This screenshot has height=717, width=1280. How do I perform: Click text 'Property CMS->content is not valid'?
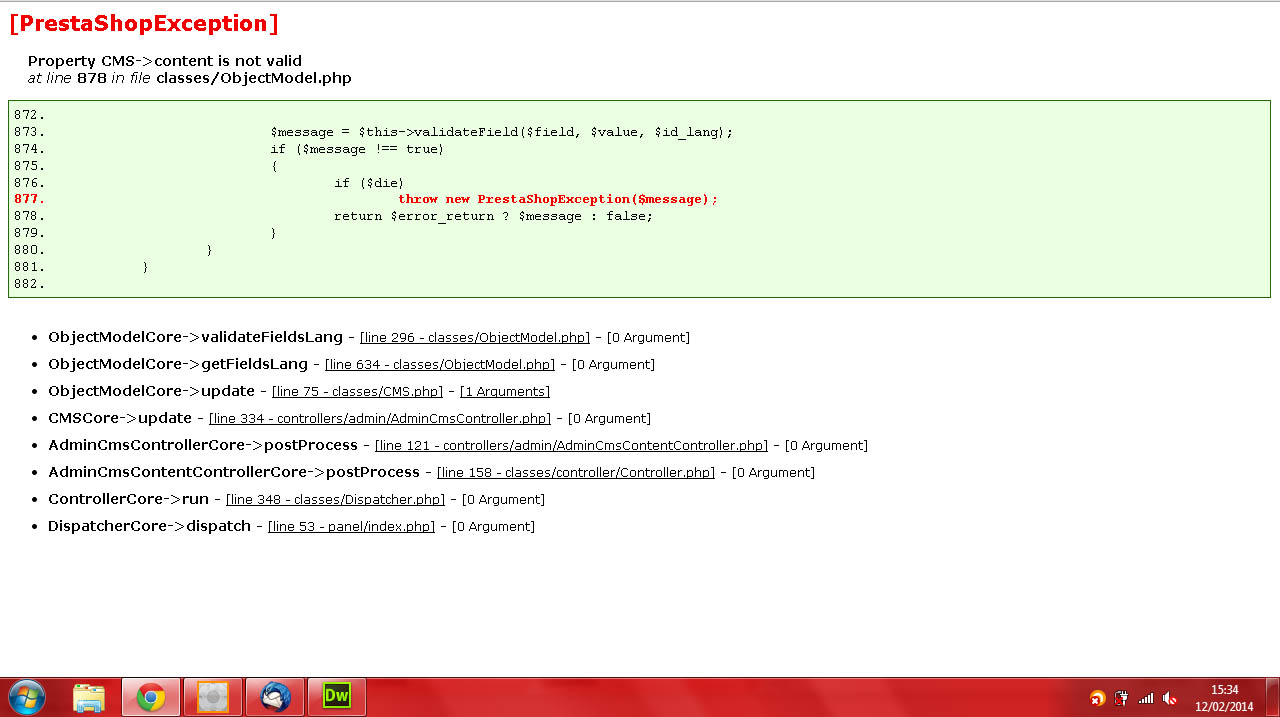165,61
